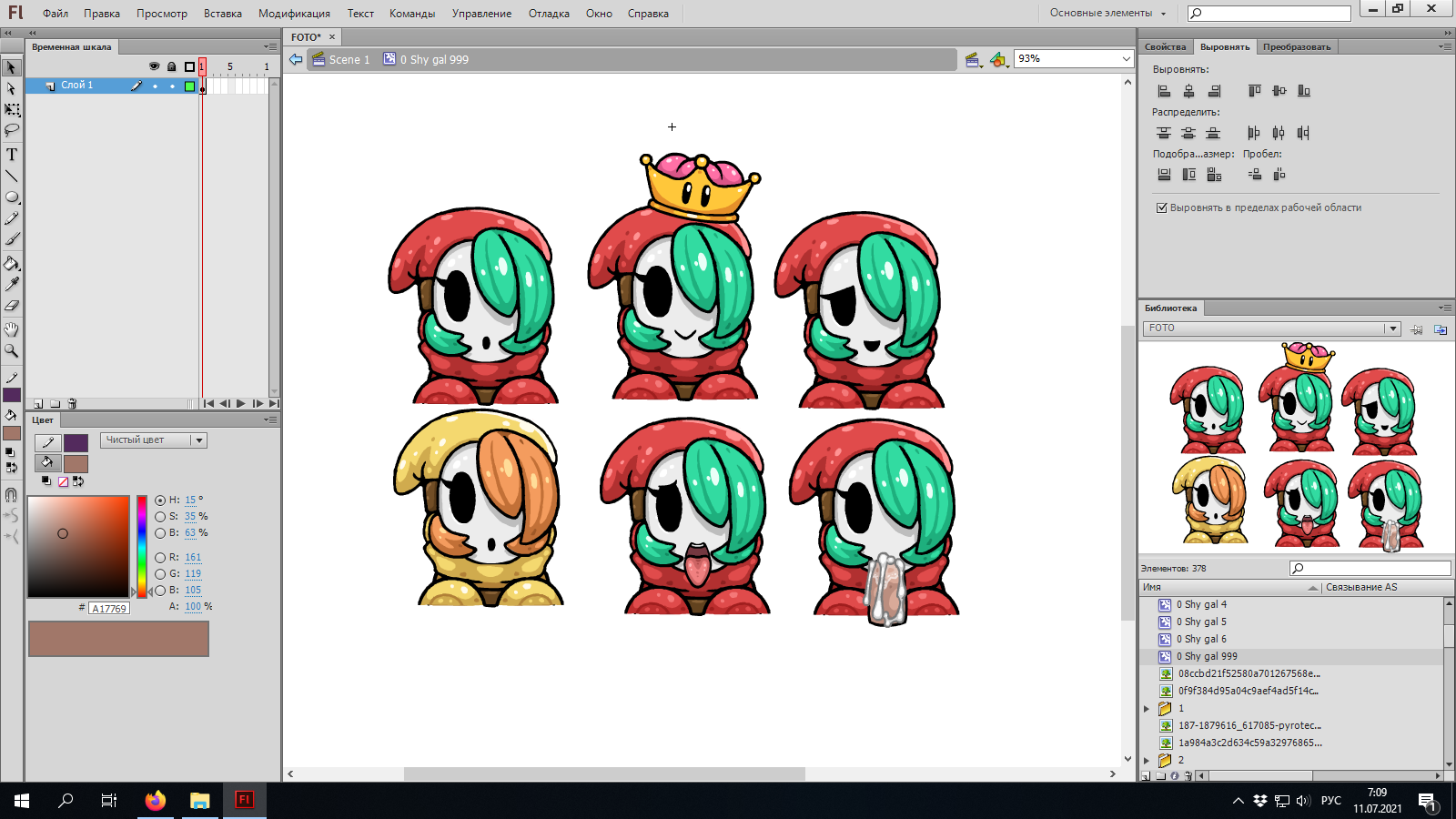The width and height of the screenshot is (1456, 819).
Task: Click align top edge icon
Action: (x=1255, y=91)
